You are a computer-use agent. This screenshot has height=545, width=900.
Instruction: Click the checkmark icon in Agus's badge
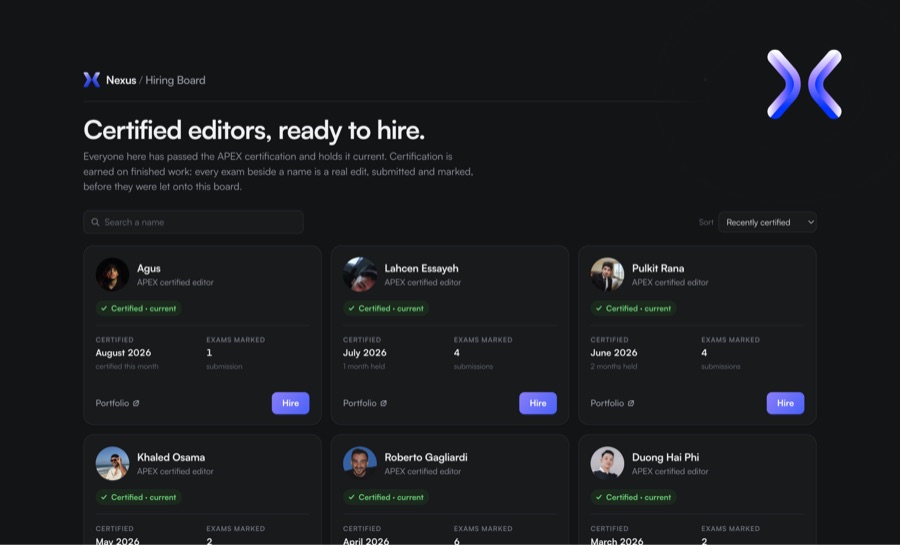coord(104,309)
